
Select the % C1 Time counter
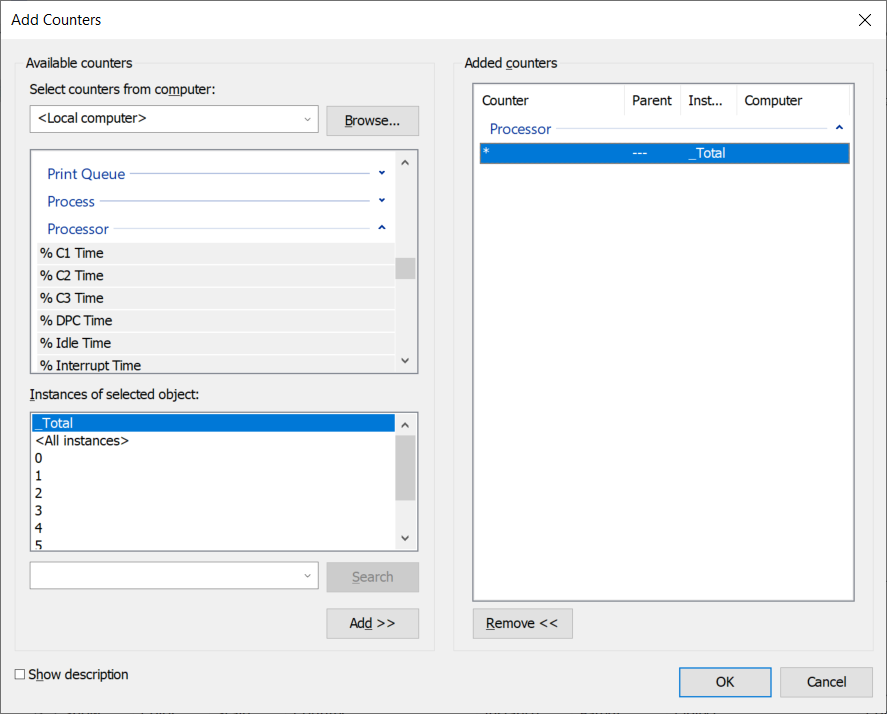click(x=216, y=253)
